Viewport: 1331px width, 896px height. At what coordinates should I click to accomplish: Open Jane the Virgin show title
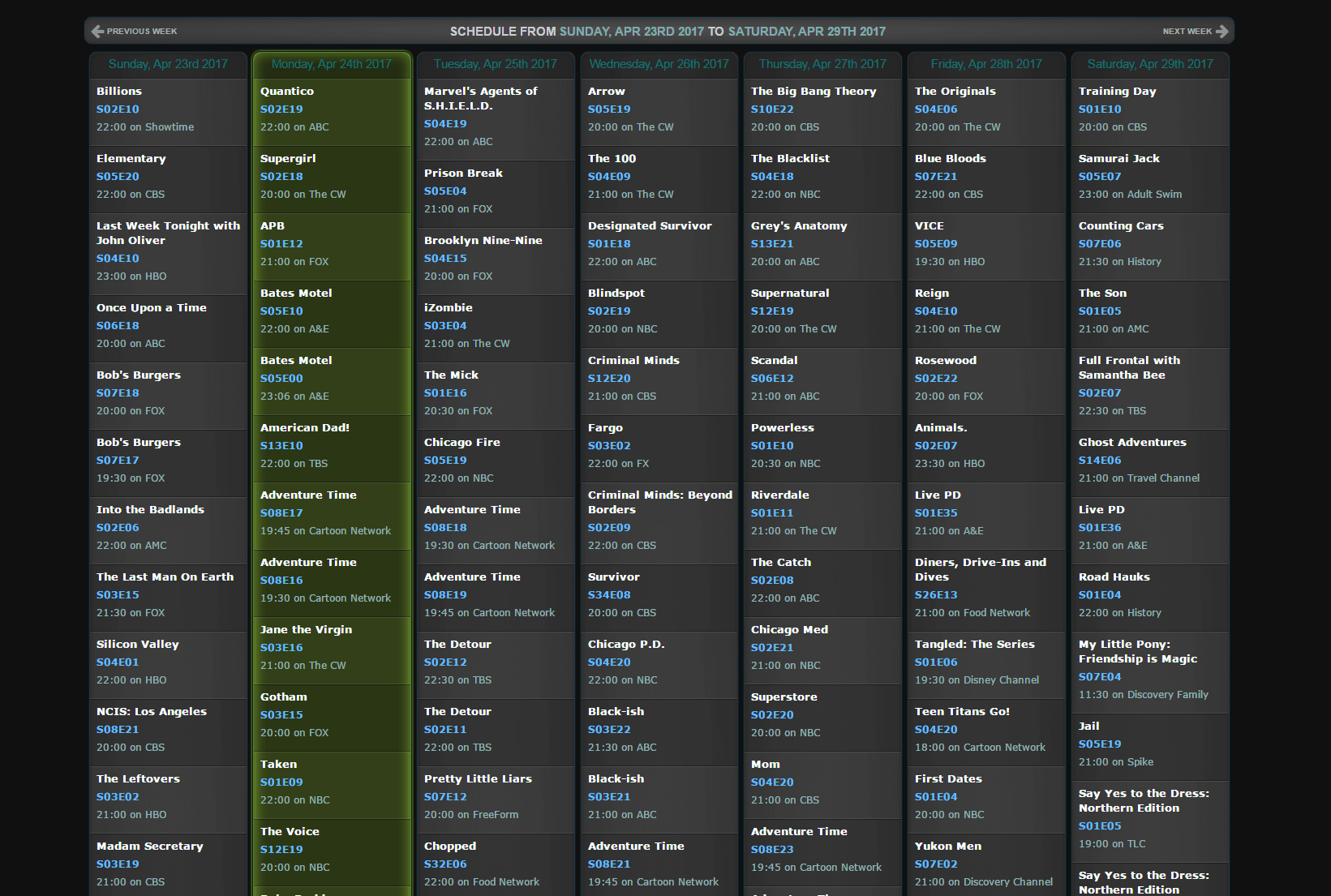pyautogui.click(x=306, y=630)
